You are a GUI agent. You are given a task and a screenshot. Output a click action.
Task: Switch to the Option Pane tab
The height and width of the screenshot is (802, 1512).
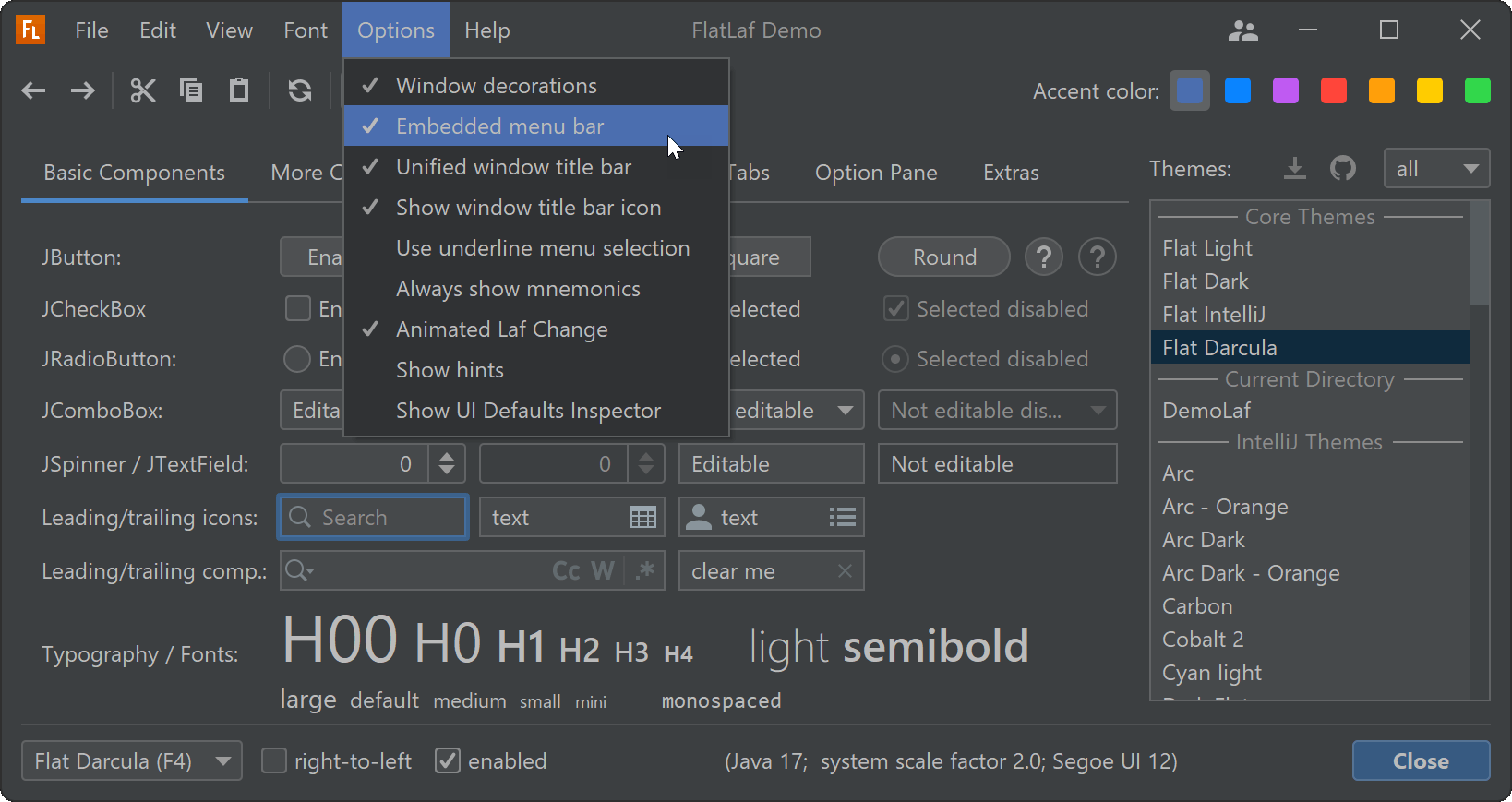[876, 173]
